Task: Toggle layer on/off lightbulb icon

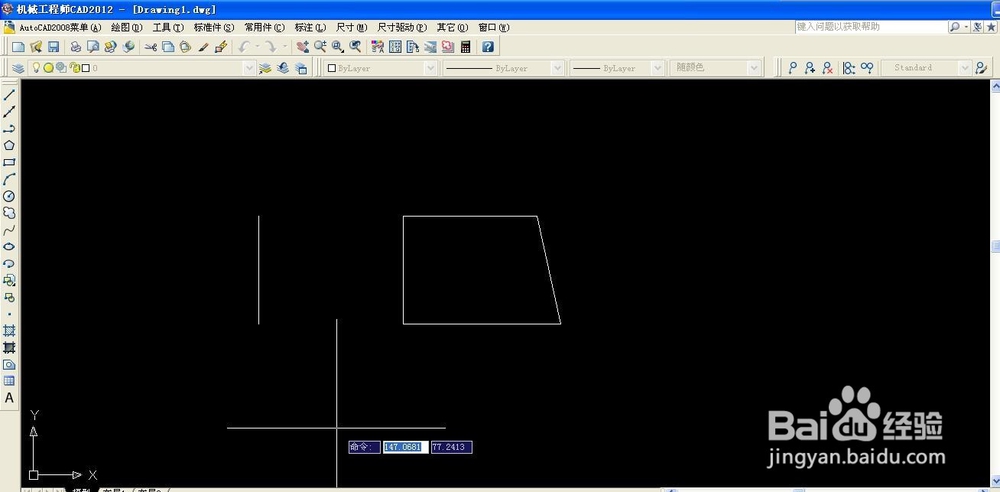Action: [x=37, y=67]
